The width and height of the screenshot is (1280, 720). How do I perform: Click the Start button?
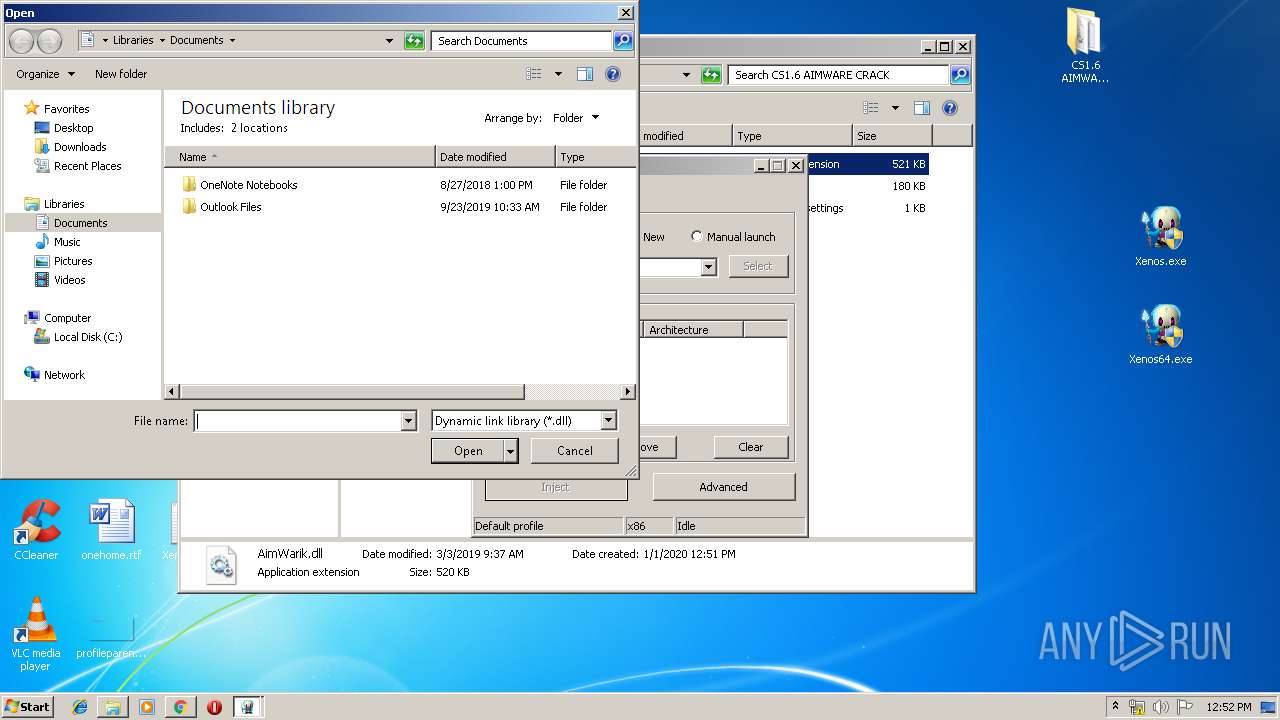point(28,707)
